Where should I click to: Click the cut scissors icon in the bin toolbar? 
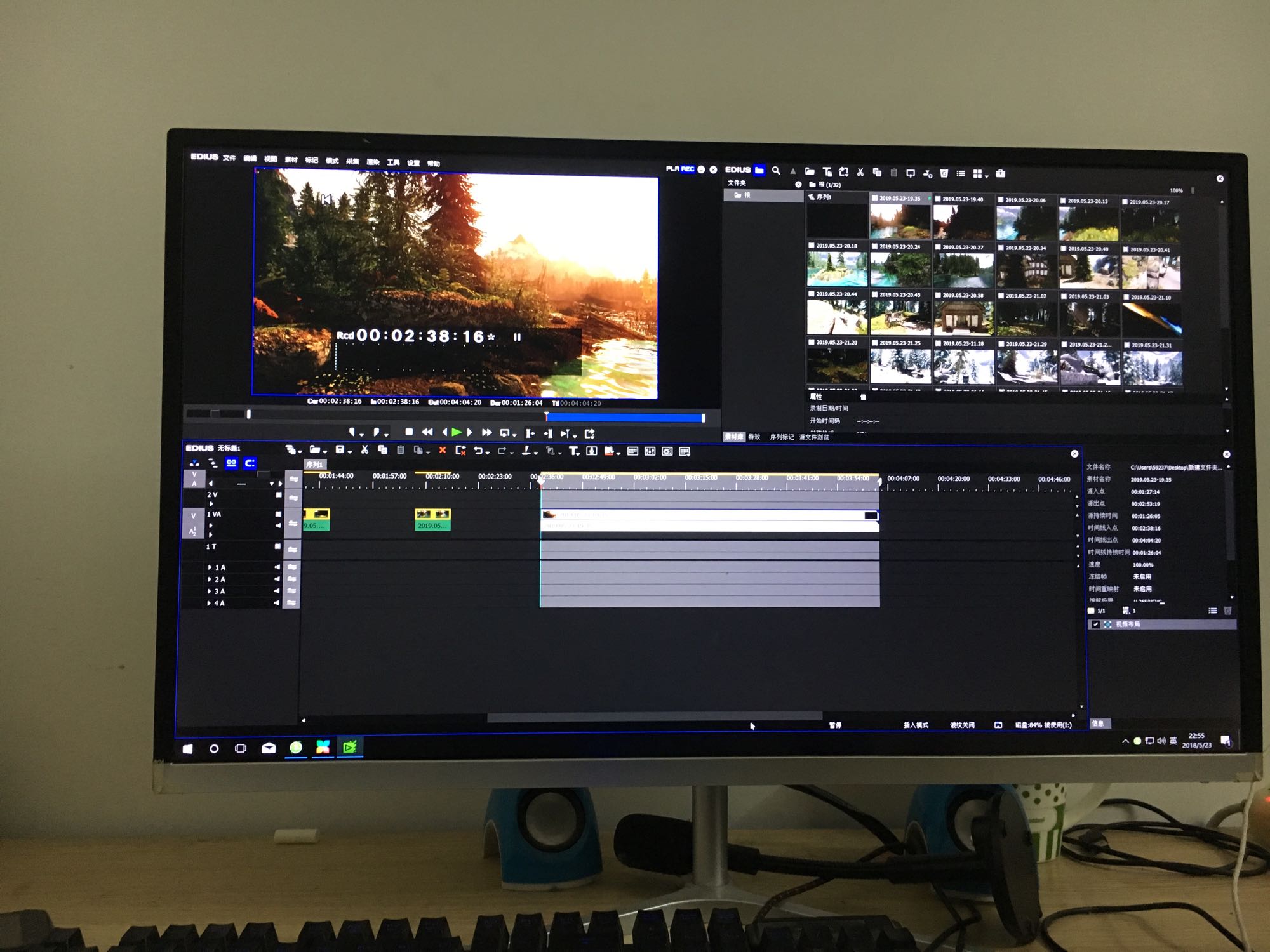pos(860,172)
